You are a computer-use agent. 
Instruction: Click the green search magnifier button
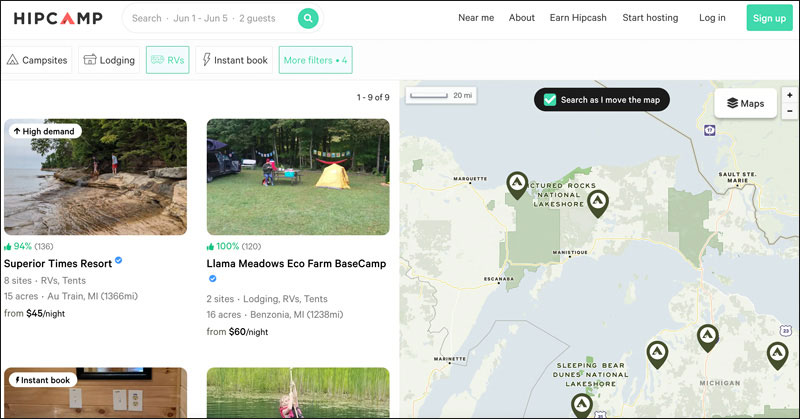point(308,18)
